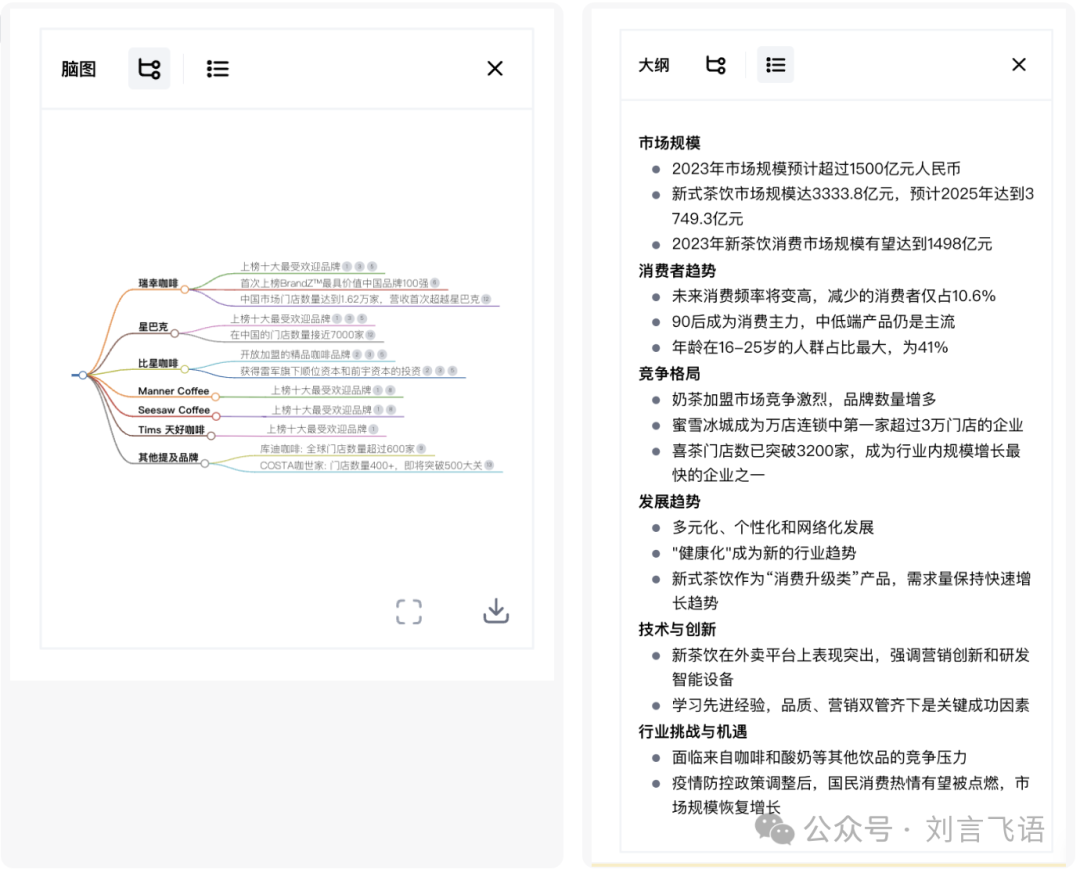Viewport: 1080px width, 873px height.
Task: Click the 消费者趋势 outline heading
Action: [677, 271]
